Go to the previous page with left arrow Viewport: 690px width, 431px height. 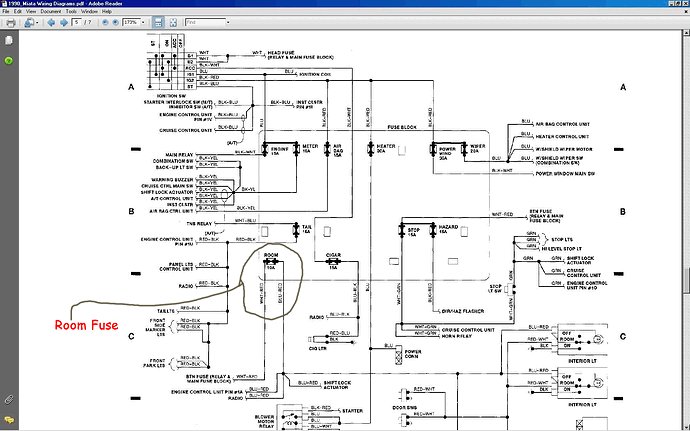pos(51,22)
